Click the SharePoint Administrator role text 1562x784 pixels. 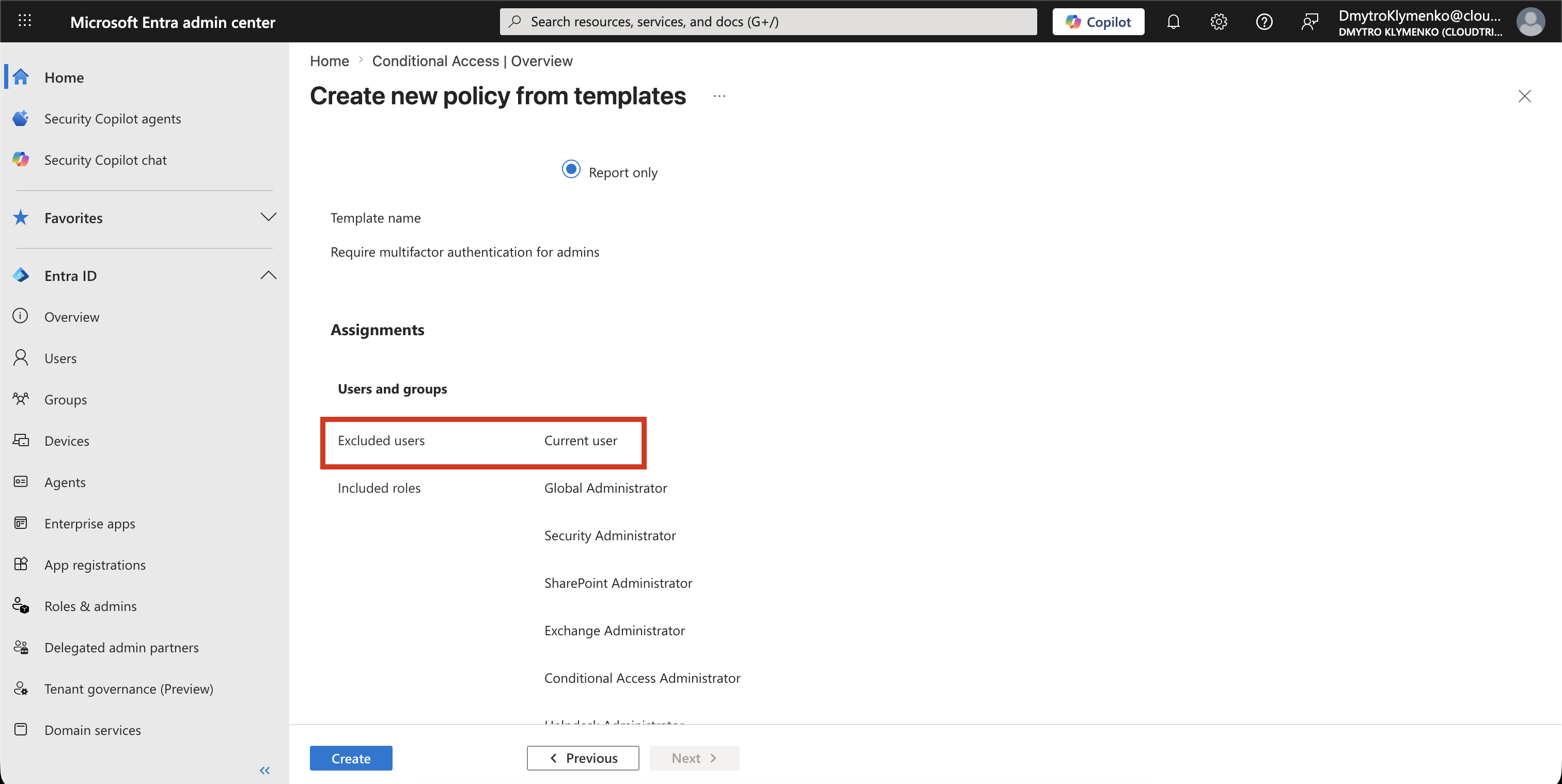(x=618, y=582)
